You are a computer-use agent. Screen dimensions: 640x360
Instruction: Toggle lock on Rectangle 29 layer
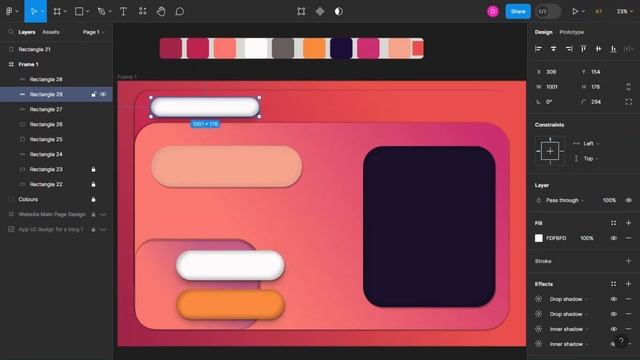93,94
